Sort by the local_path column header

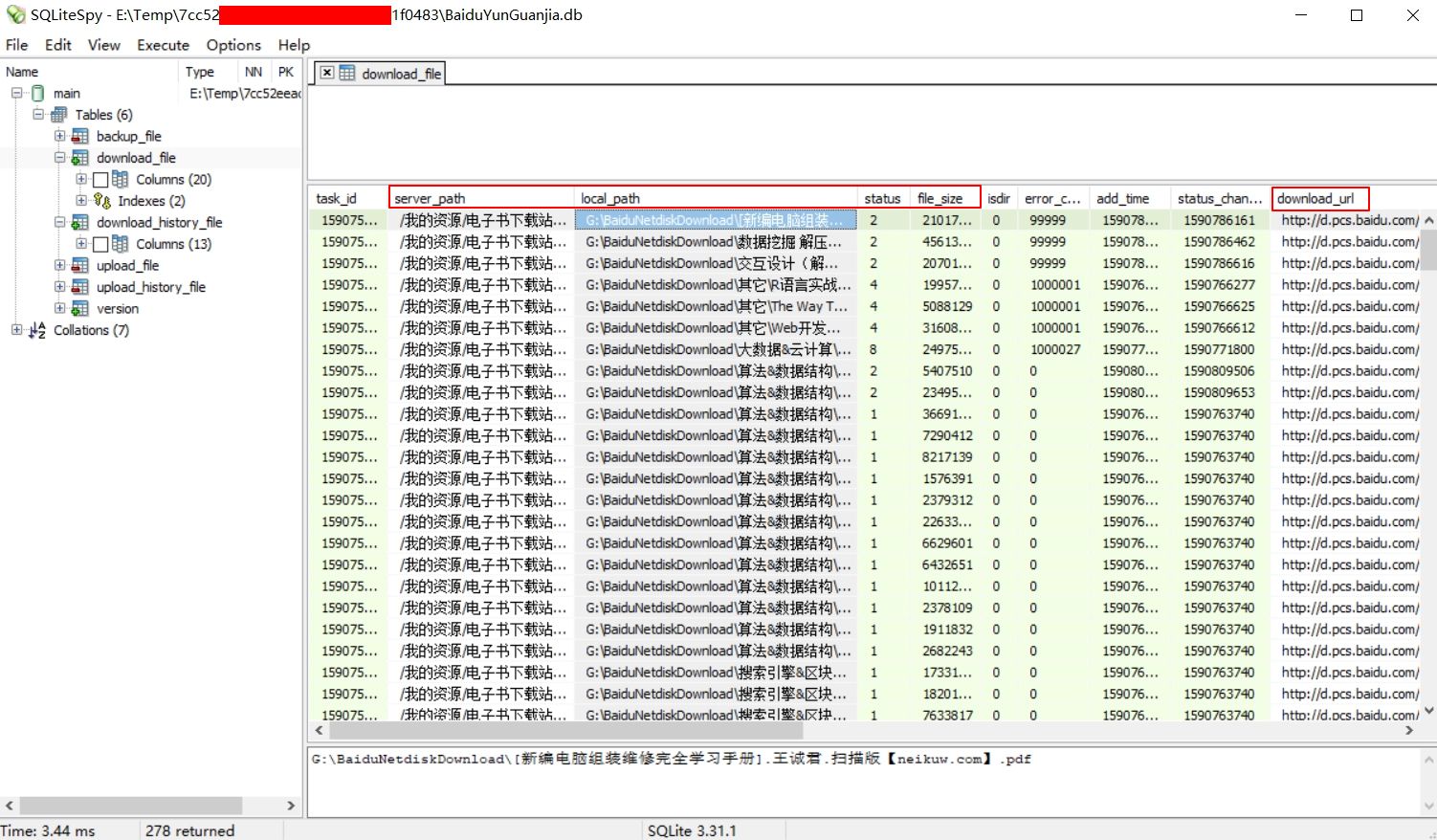[716, 198]
